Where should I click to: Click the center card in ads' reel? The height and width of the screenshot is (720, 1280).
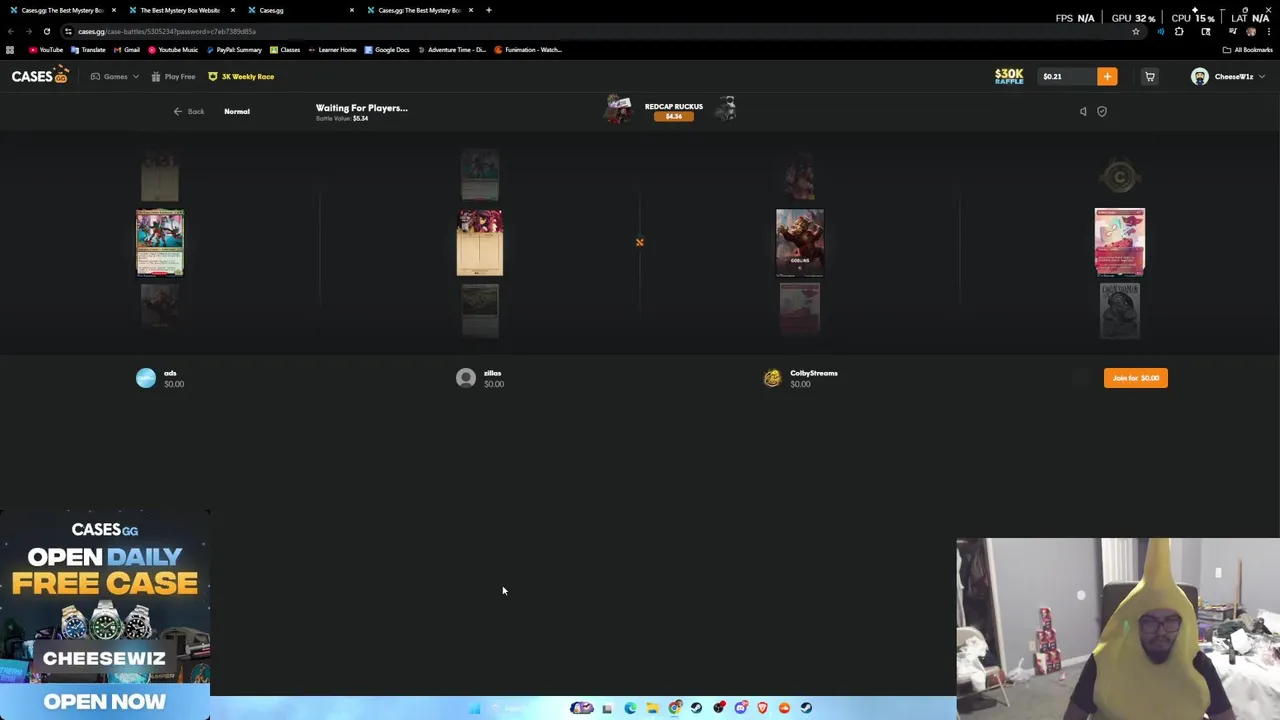[x=160, y=243]
